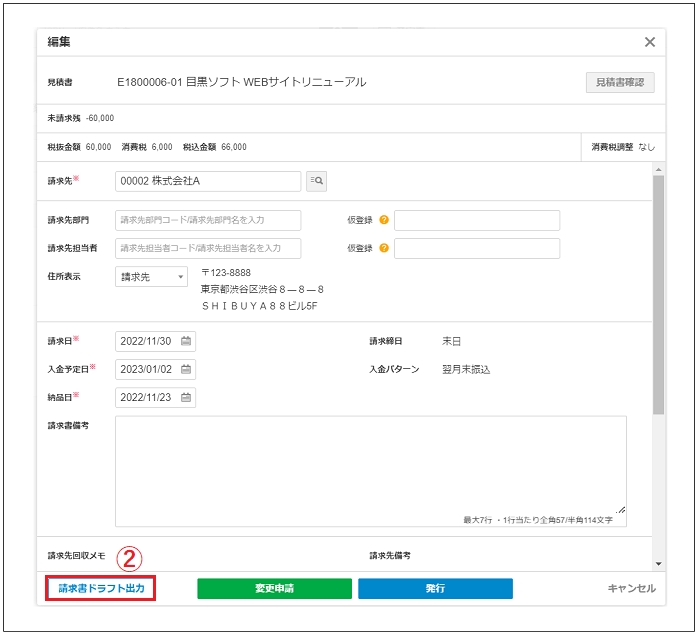Viewport: 700px width, 638px height.
Task: Click the blue 発行 button
Action: click(435, 588)
